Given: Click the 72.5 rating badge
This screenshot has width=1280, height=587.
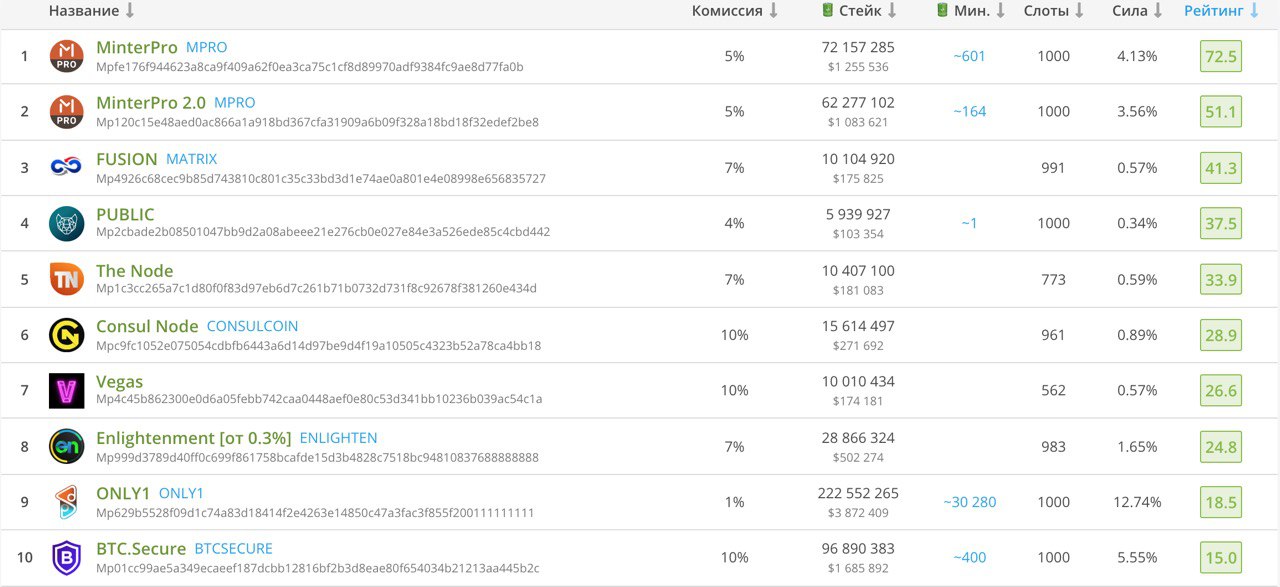Looking at the screenshot, I should coord(1221,56).
